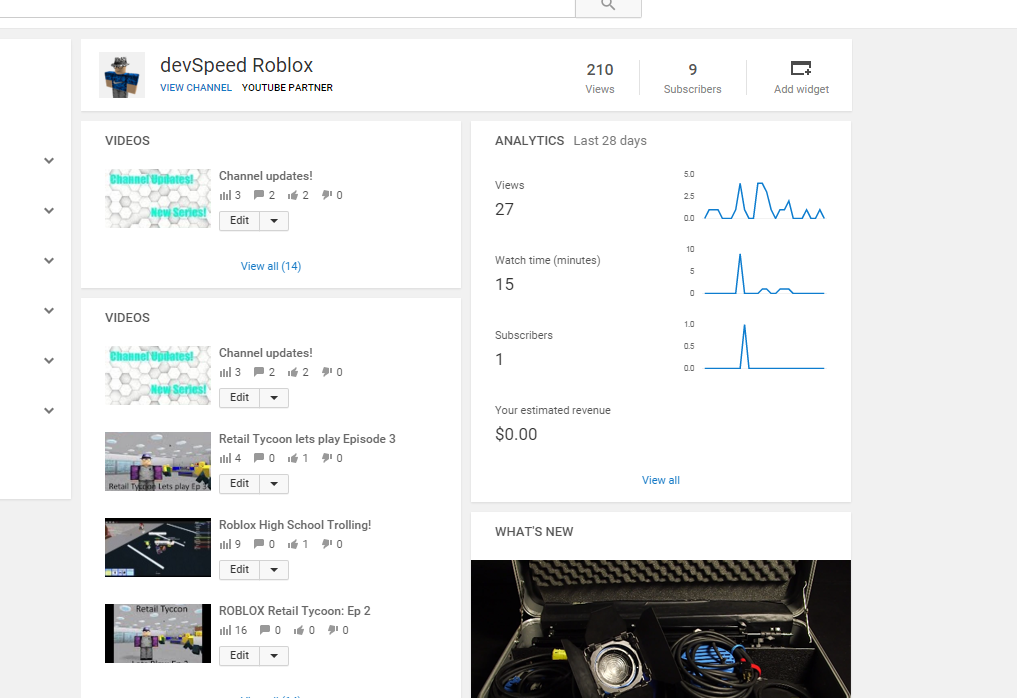Image resolution: width=1017 pixels, height=698 pixels.
Task: Click the What's New equipment case image
Action: point(661,629)
